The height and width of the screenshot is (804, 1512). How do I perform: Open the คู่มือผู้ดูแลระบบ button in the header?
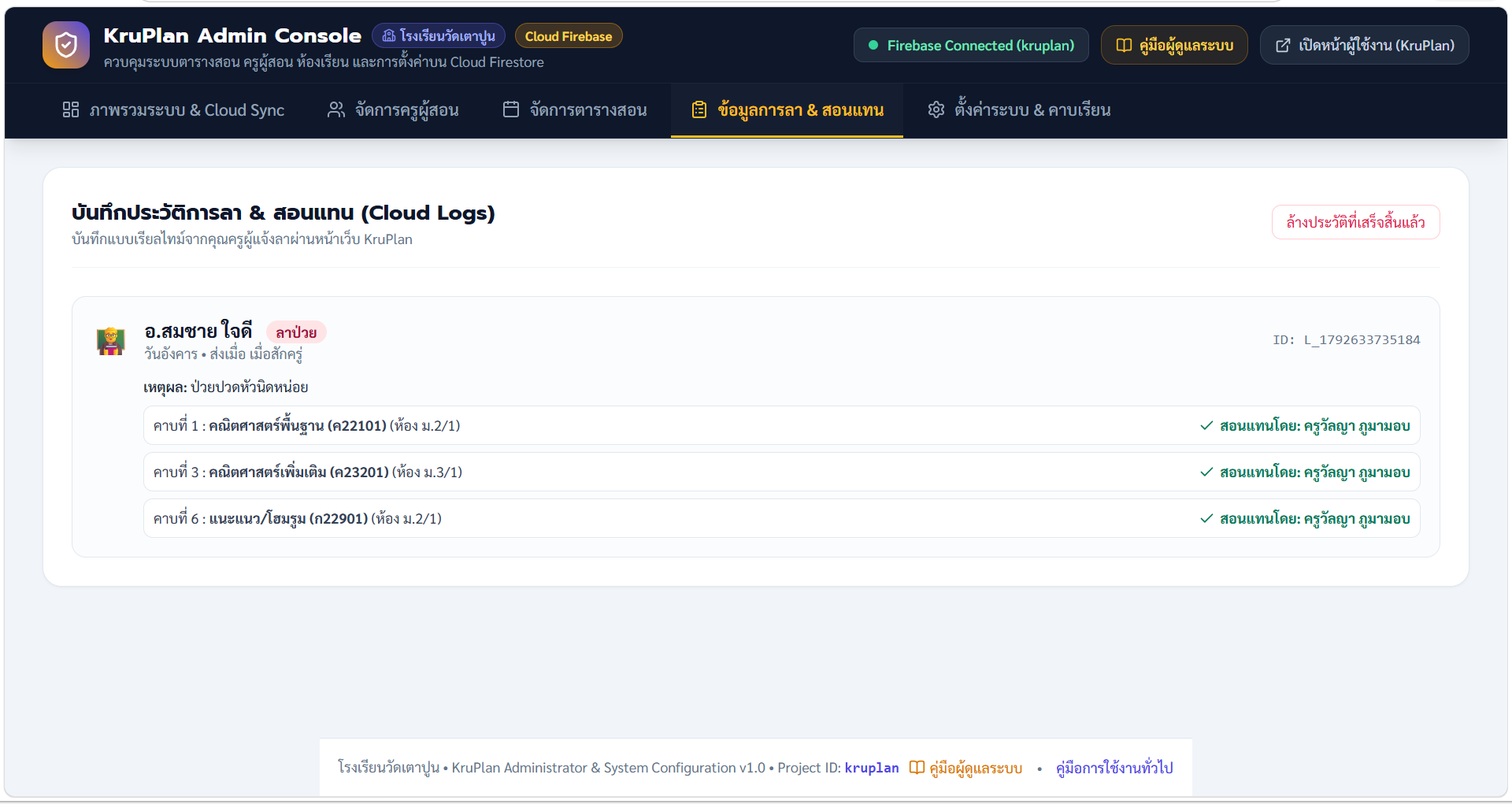coord(1174,45)
